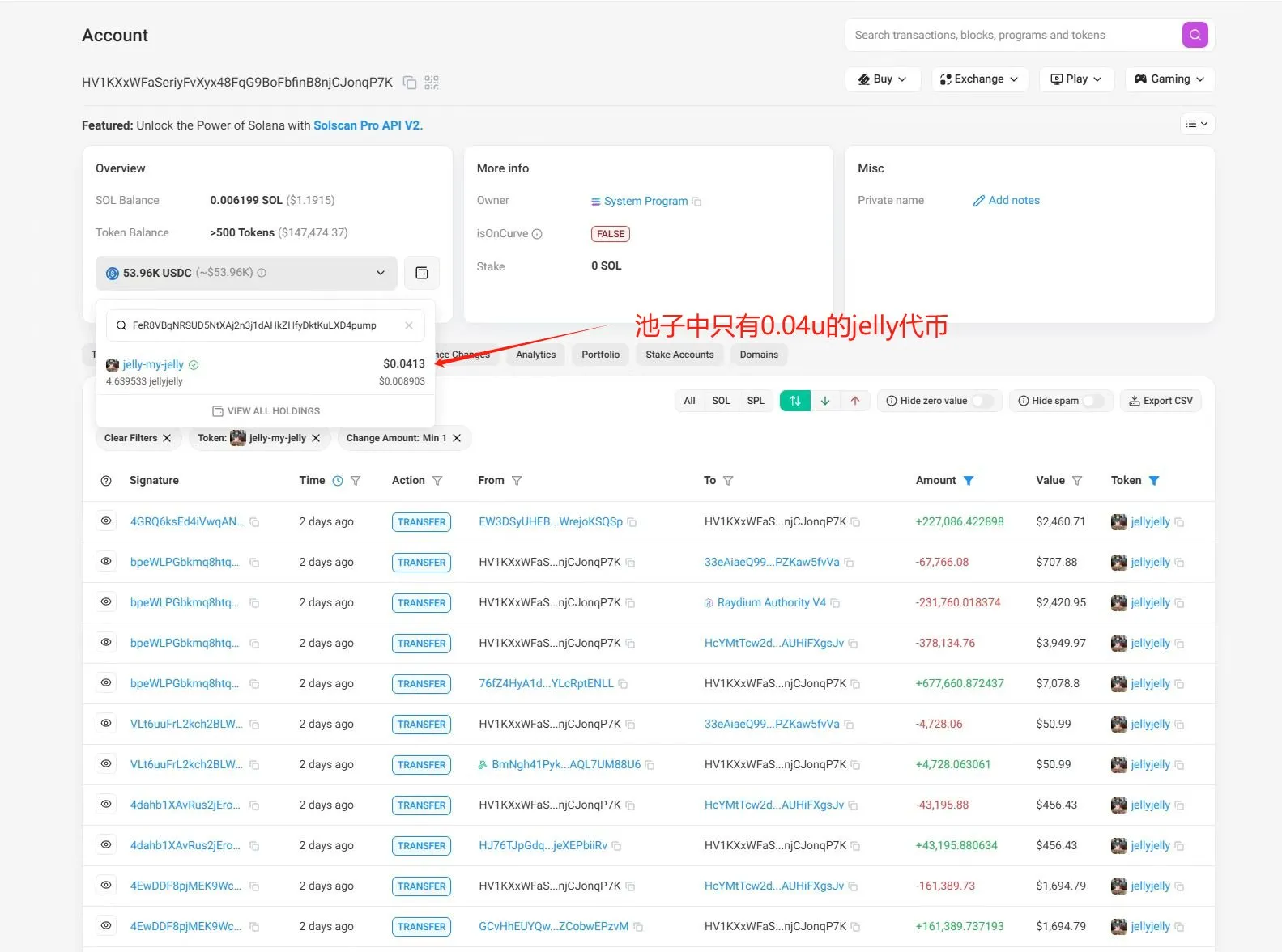
Task: Click Add notes for private name
Action: point(1006,200)
